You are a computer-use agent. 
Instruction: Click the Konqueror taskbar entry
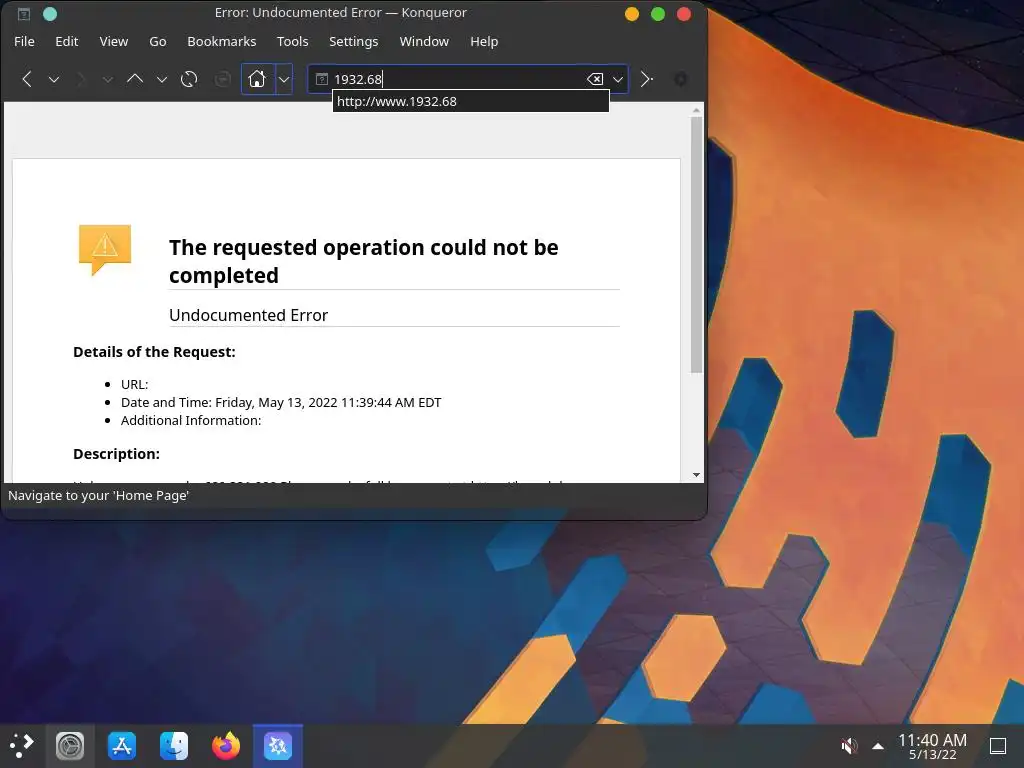point(278,745)
